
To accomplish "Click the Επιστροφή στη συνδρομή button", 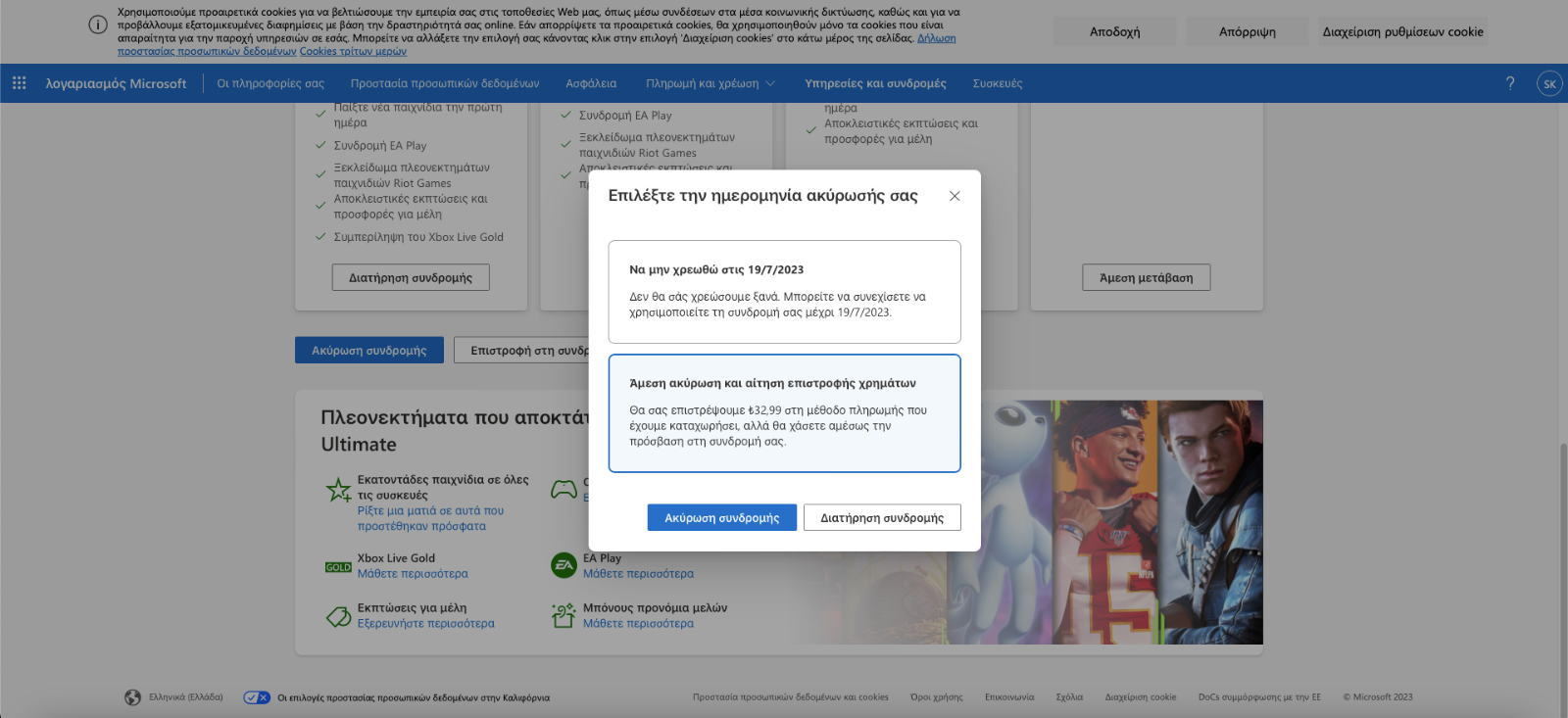I will click(521, 350).
